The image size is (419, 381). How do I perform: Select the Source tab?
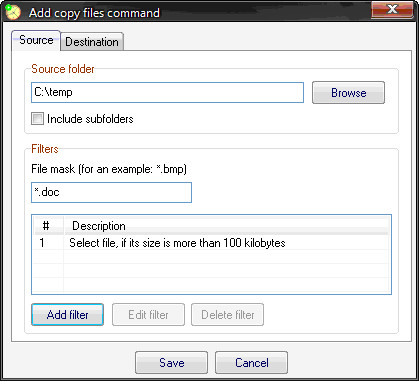point(36,40)
